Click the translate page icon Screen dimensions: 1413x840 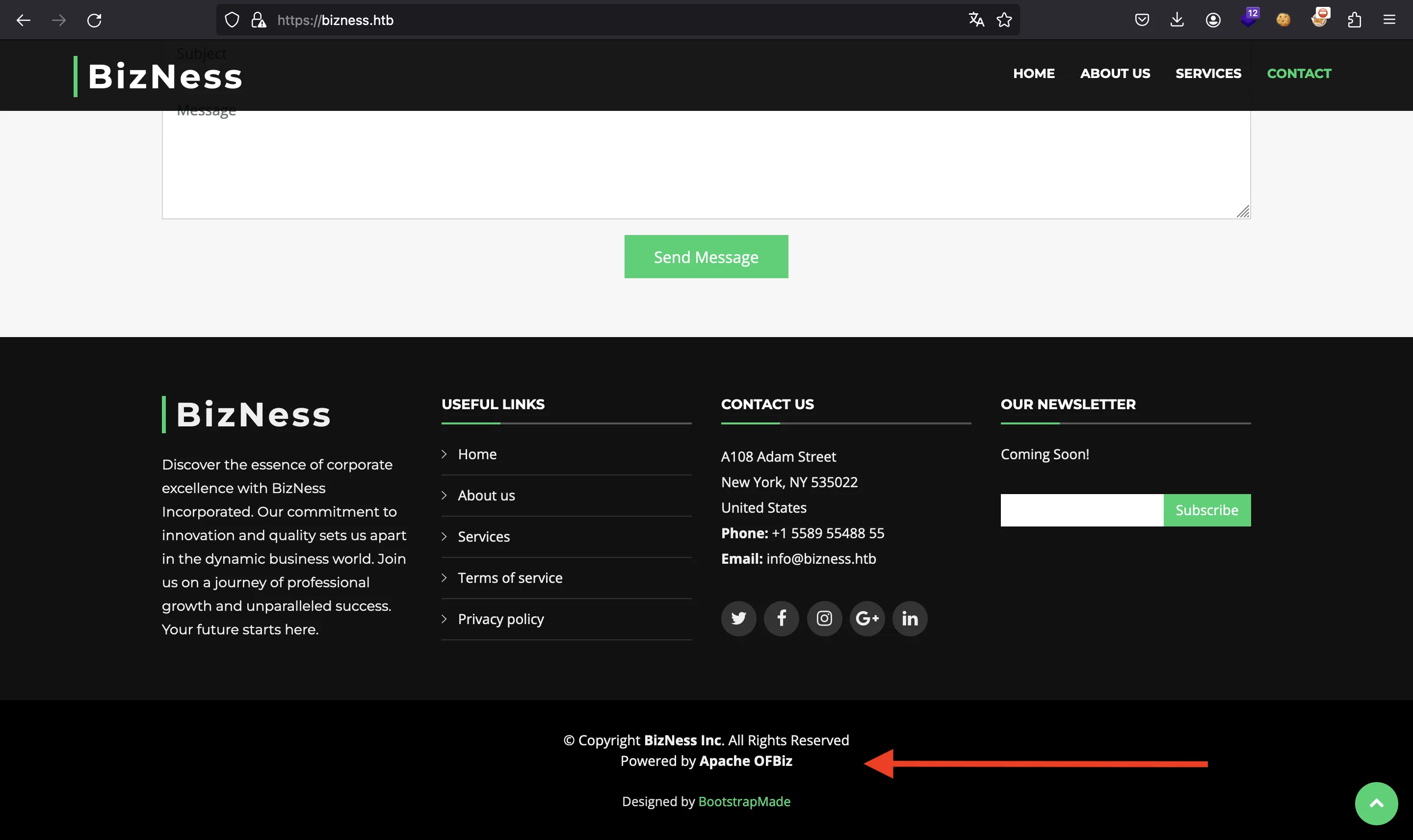pyautogui.click(x=976, y=20)
